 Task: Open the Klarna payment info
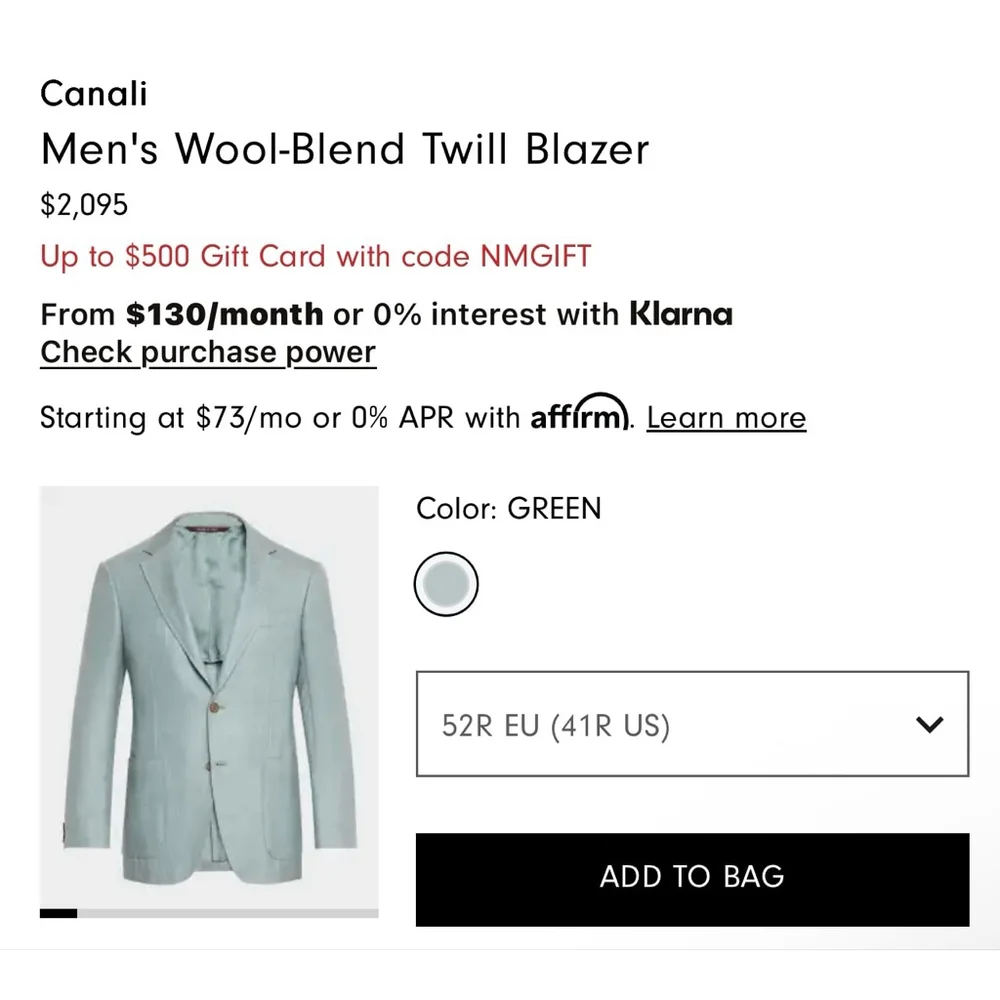tap(681, 315)
